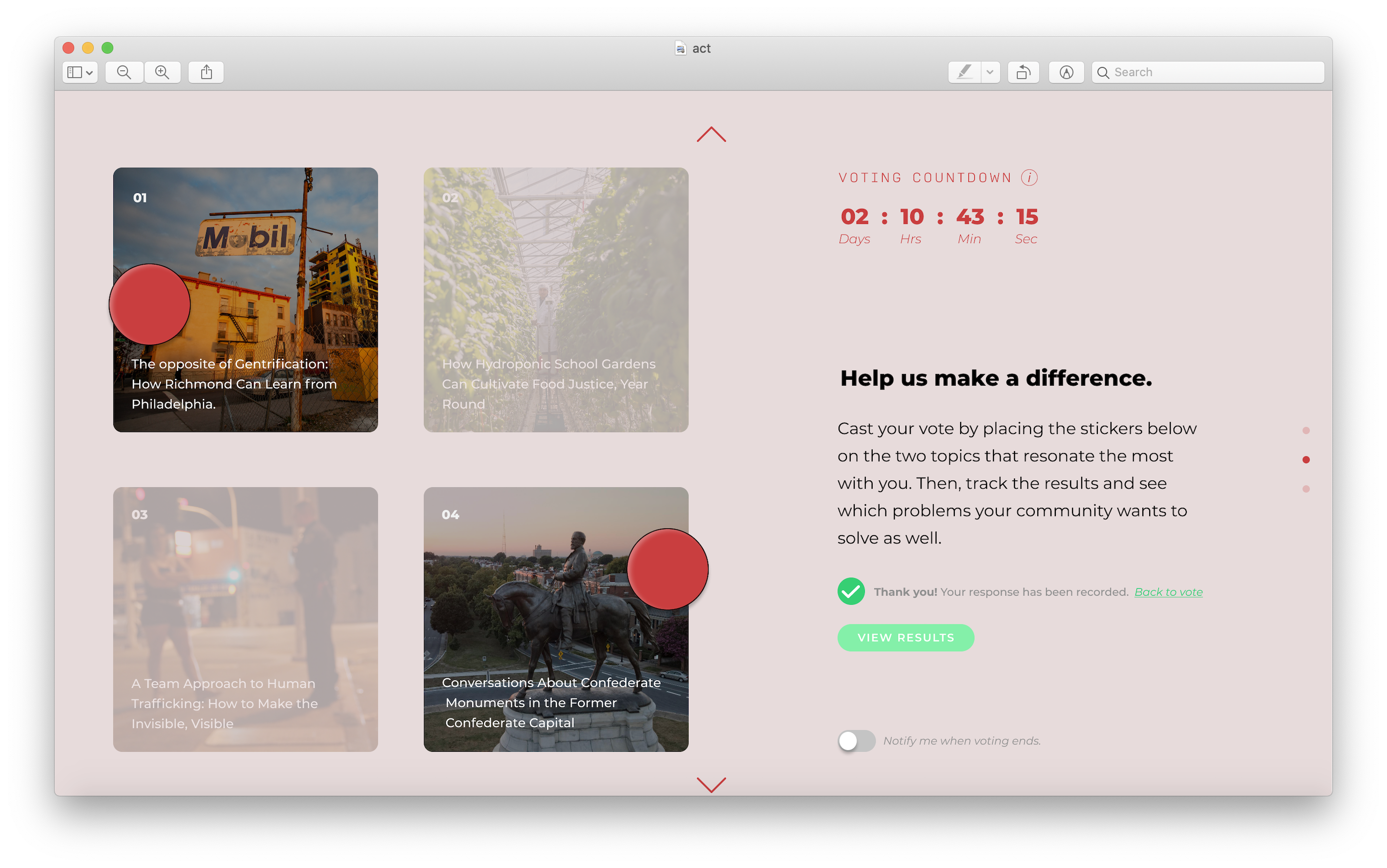Click the countdown days value 02

(x=855, y=217)
